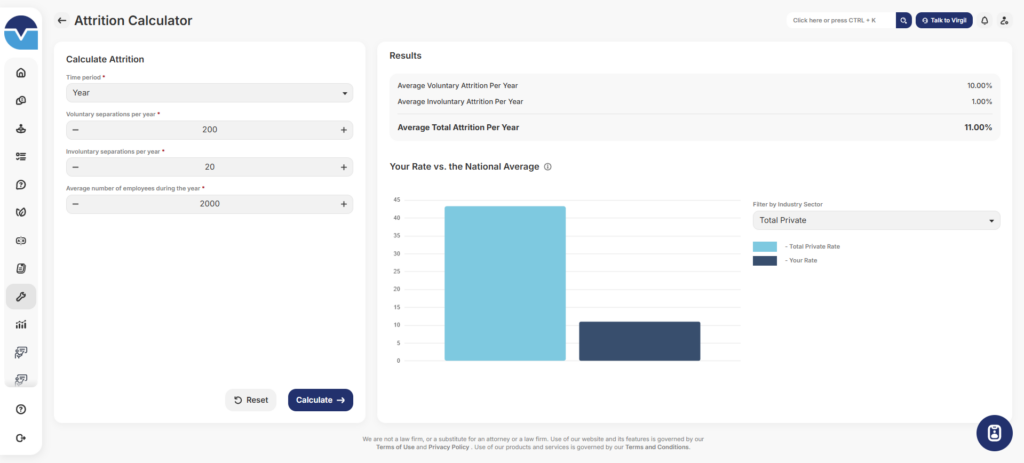This screenshot has height=463, width=1024.
Task: Decrease involuntary separations with minus button
Action: pos(76,167)
